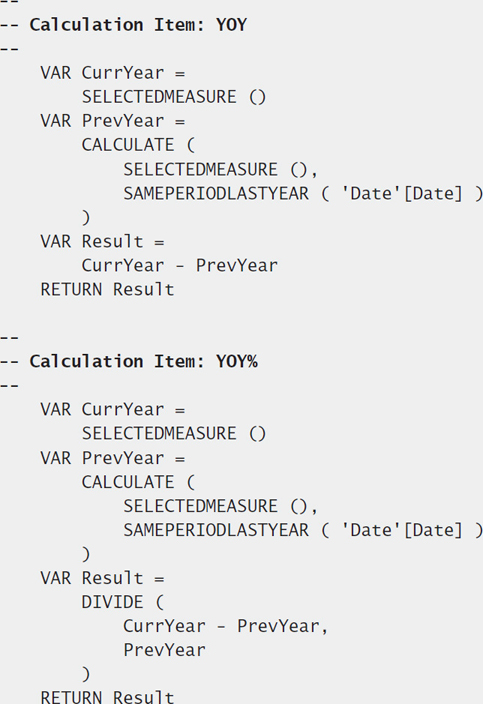Click first SELECTEDMEASURE () under YOY CurrYear
Viewport: 483px width, 704px height.
pos(174,97)
